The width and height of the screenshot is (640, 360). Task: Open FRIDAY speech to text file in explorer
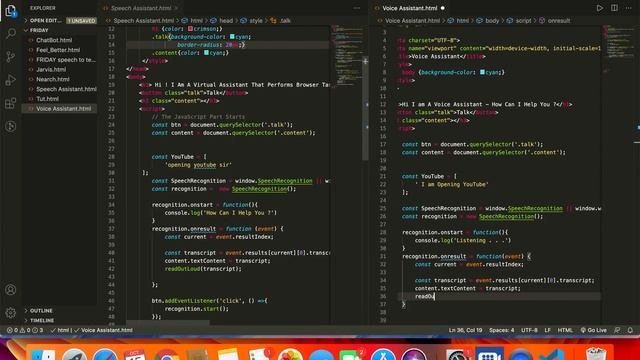[65, 60]
